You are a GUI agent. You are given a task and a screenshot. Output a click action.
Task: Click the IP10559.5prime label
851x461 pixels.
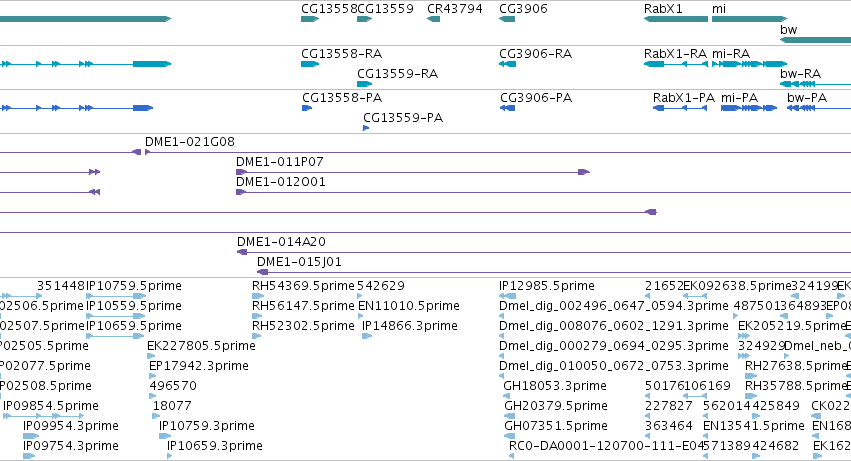coord(134,306)
